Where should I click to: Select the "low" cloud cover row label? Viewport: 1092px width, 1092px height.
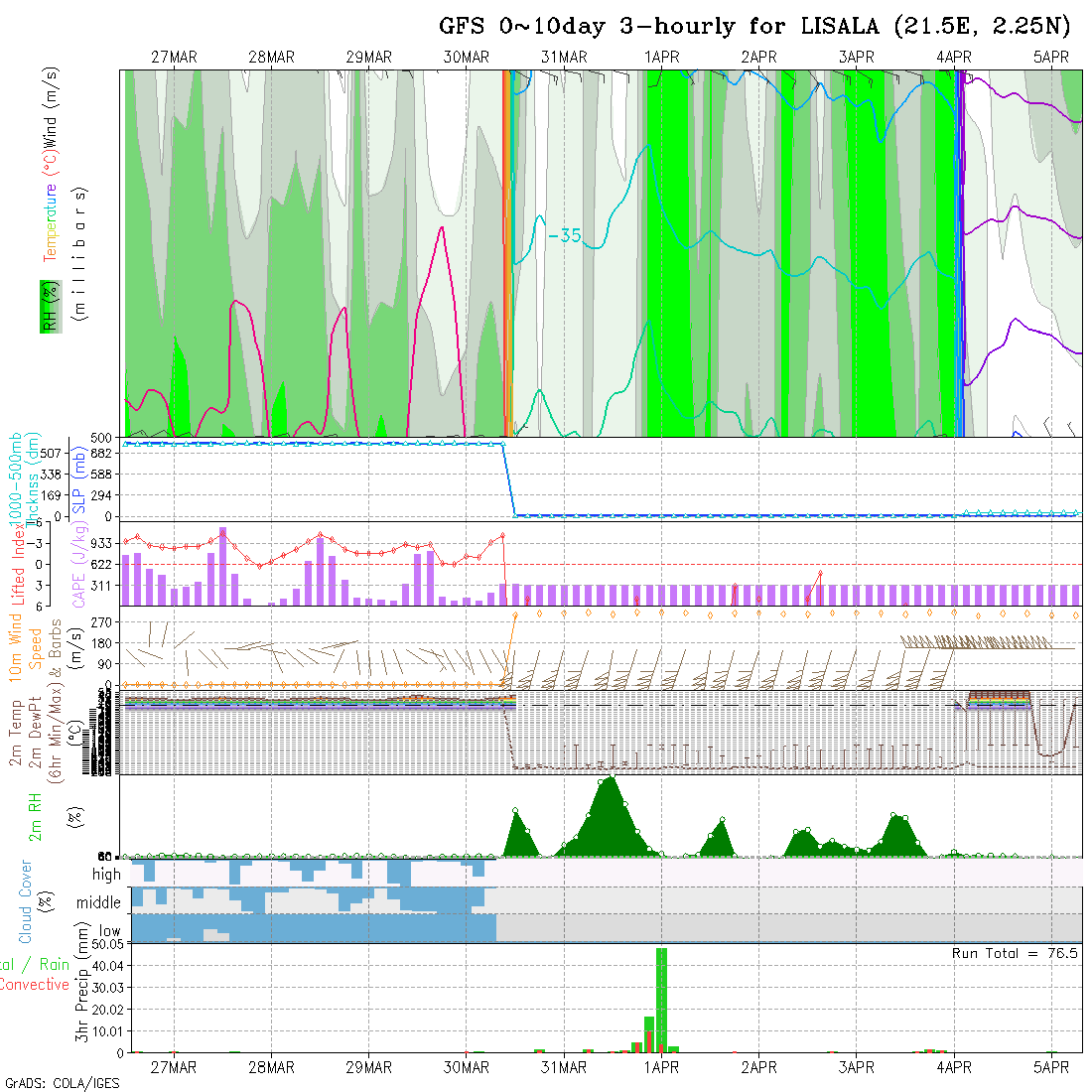coord(109,931)
